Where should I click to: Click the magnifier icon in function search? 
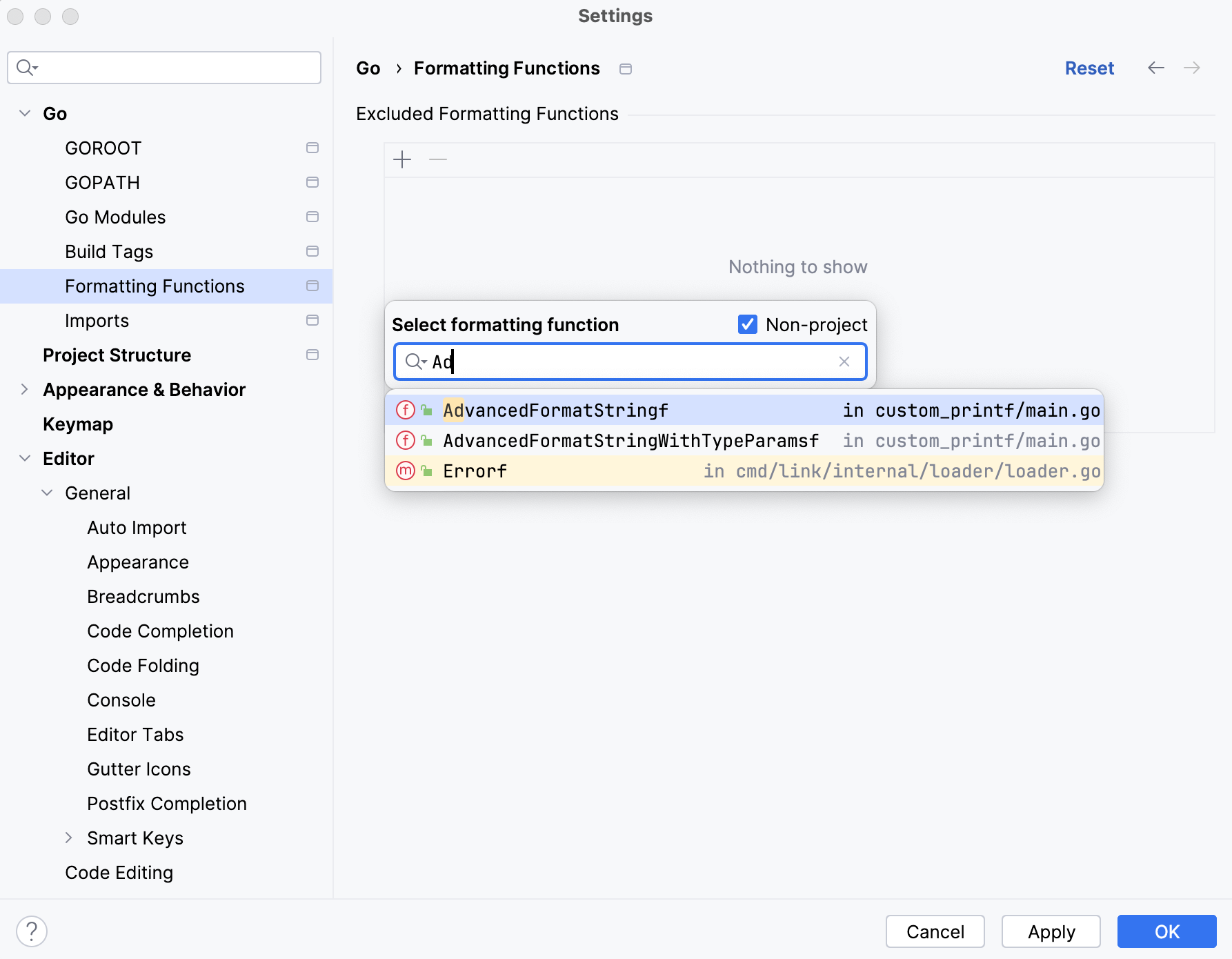tap(415, 362)
